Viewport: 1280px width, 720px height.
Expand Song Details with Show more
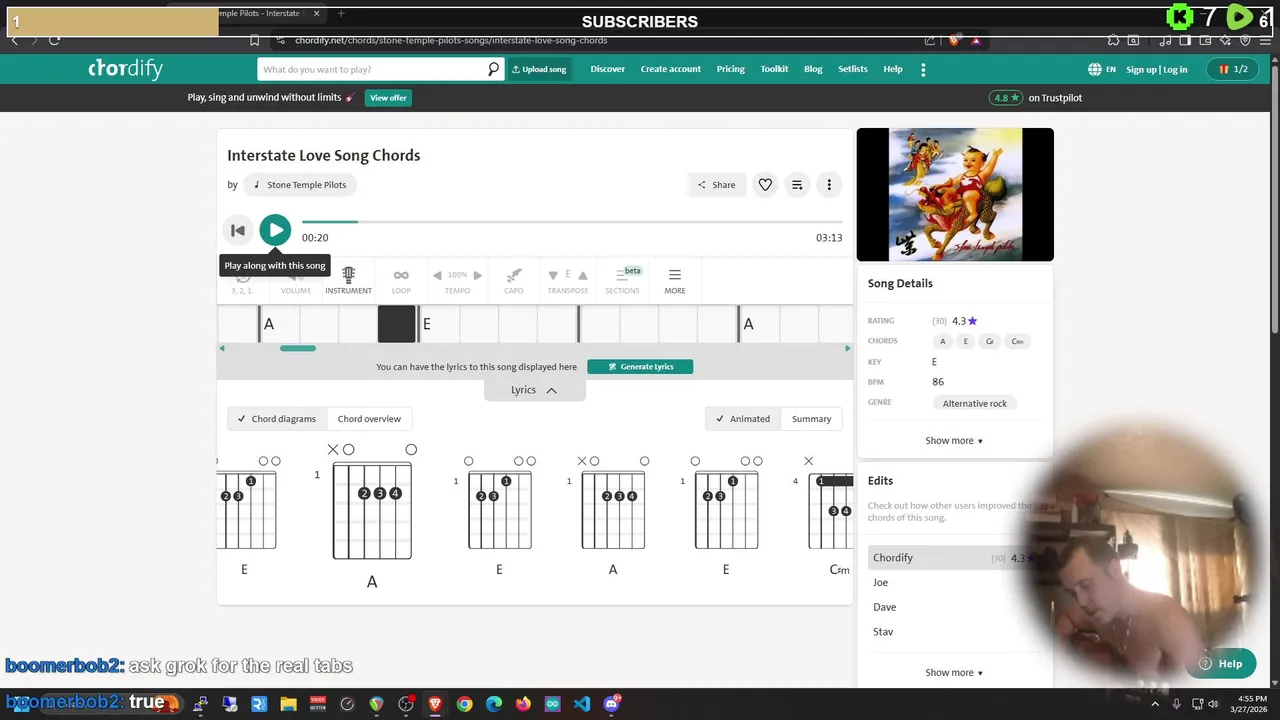[954, 440]
